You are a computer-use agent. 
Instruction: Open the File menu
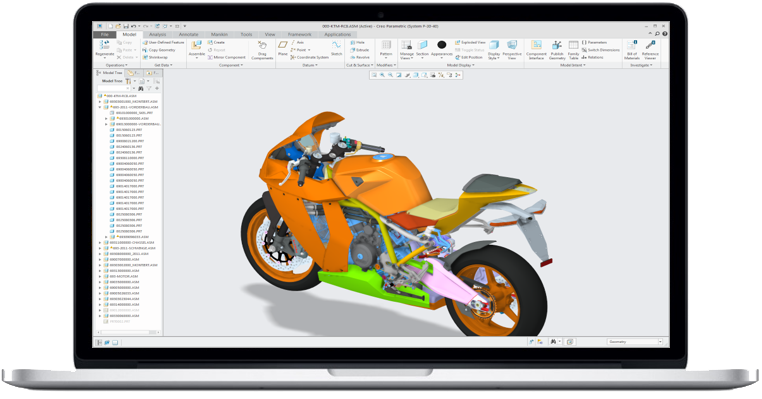coord(104,35)
